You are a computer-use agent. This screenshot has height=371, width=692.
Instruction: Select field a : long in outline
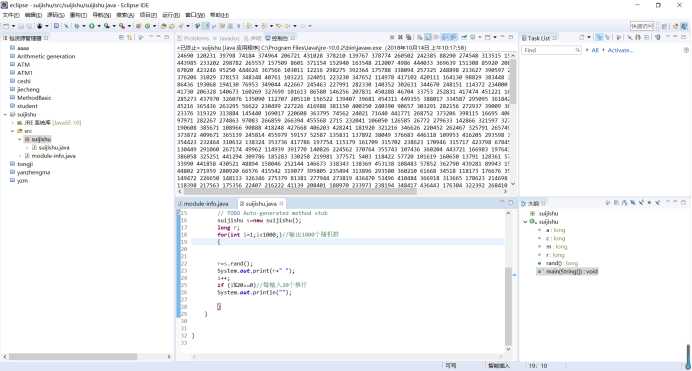pos(555,230)
